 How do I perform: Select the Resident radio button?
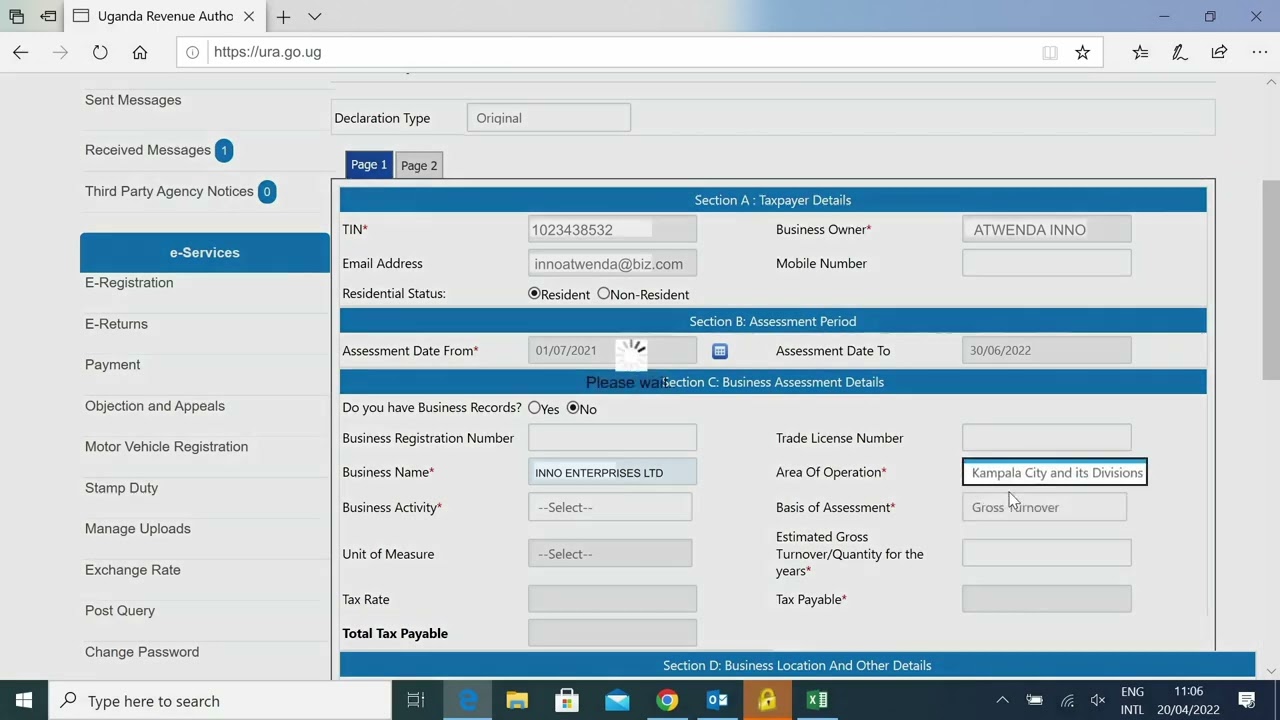(x=534, y=294)
